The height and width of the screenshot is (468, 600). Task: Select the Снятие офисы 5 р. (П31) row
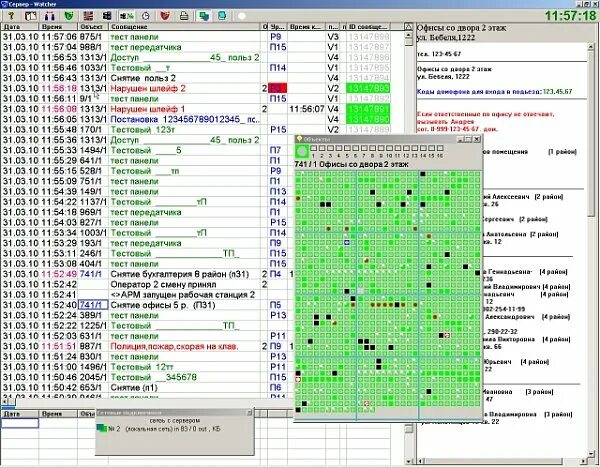click(x=147, y=305)
